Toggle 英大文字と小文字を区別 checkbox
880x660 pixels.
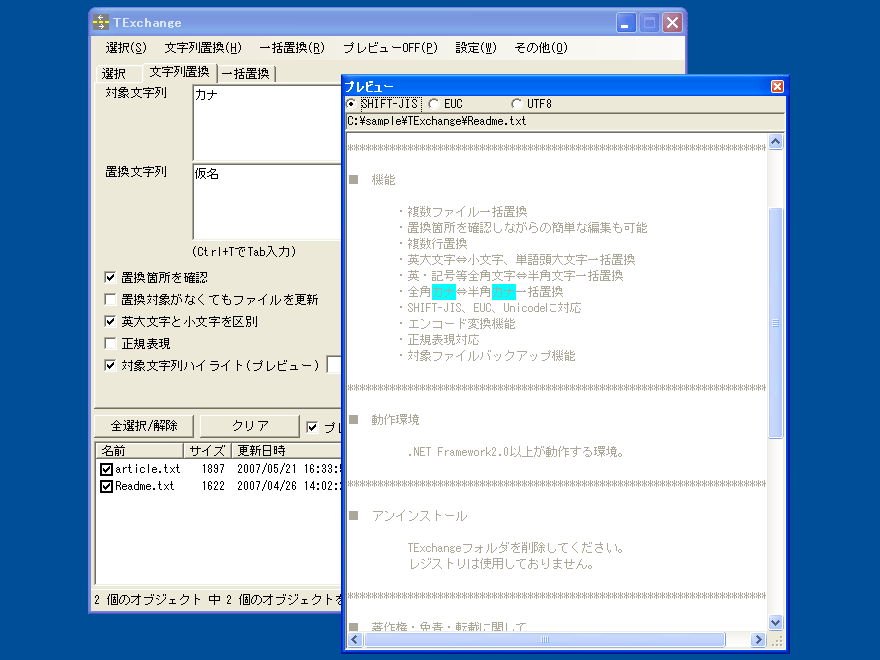(x=111, y=321)
